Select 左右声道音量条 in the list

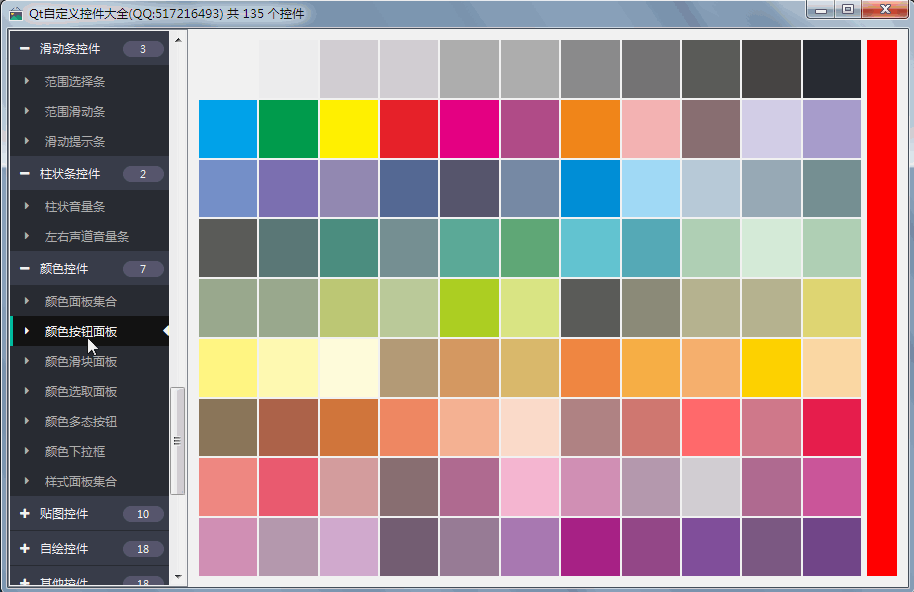87,237
